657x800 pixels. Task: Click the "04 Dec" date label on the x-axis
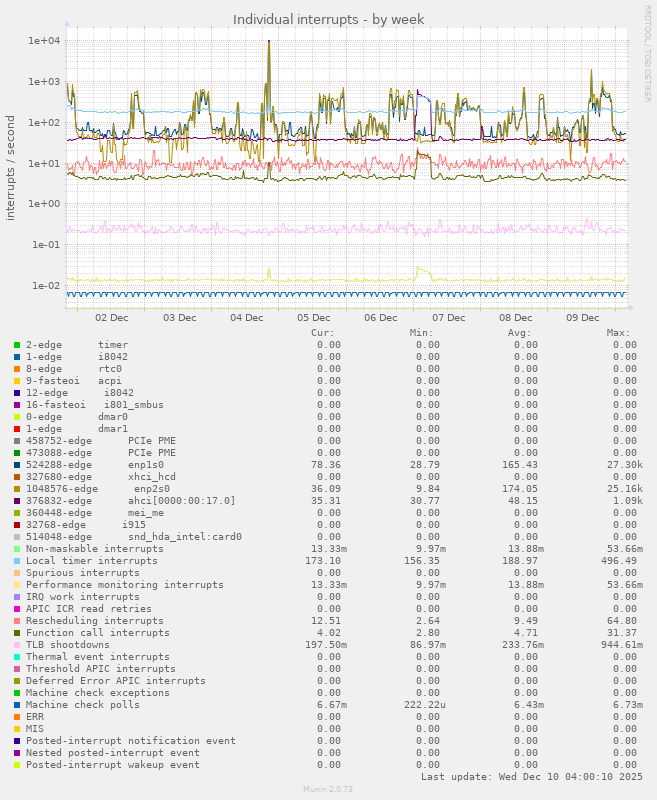tap(246, 318)
